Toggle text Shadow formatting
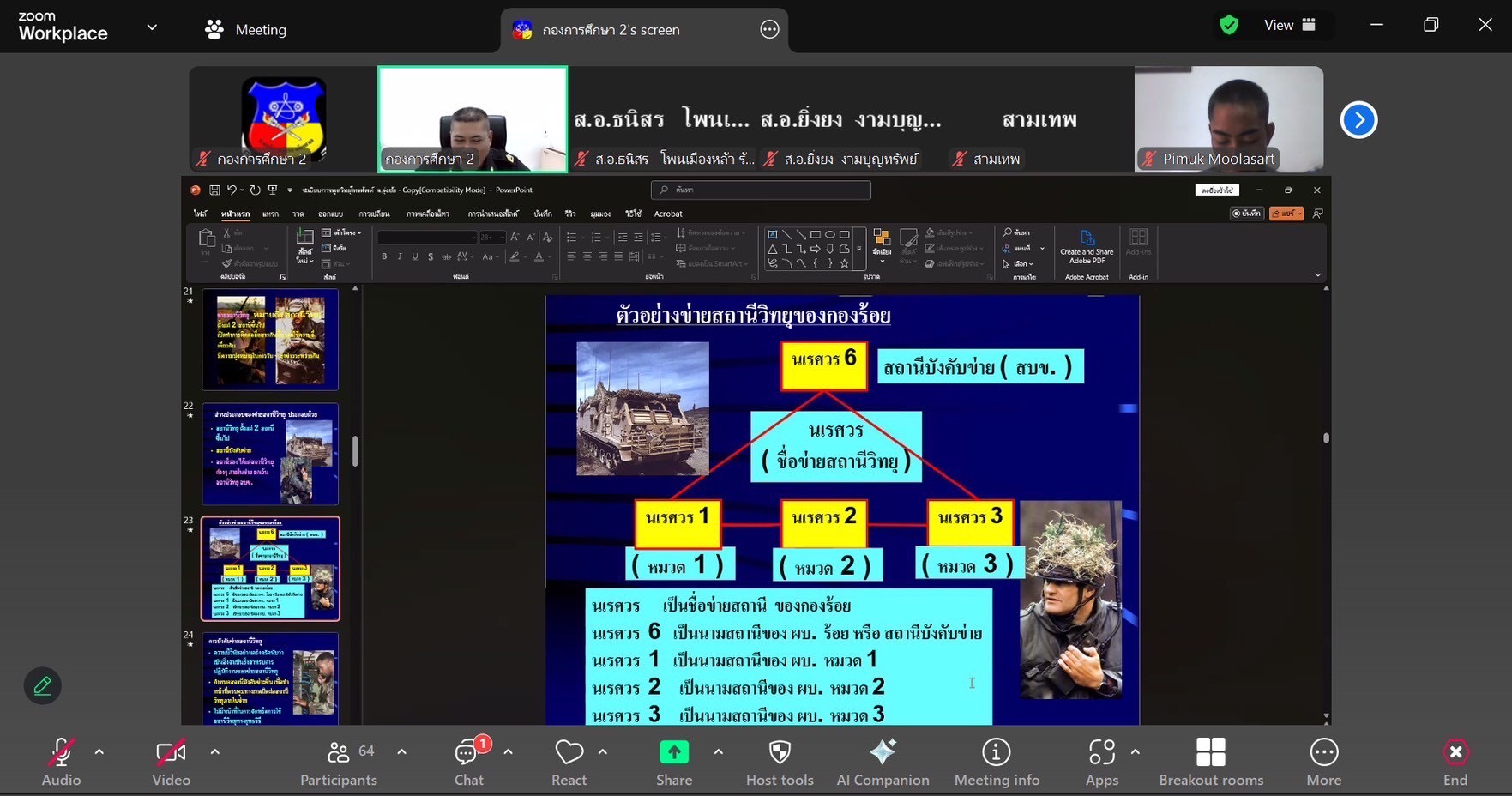The height and width of the screenshot is (796, 1512). [x=431, y=256]
